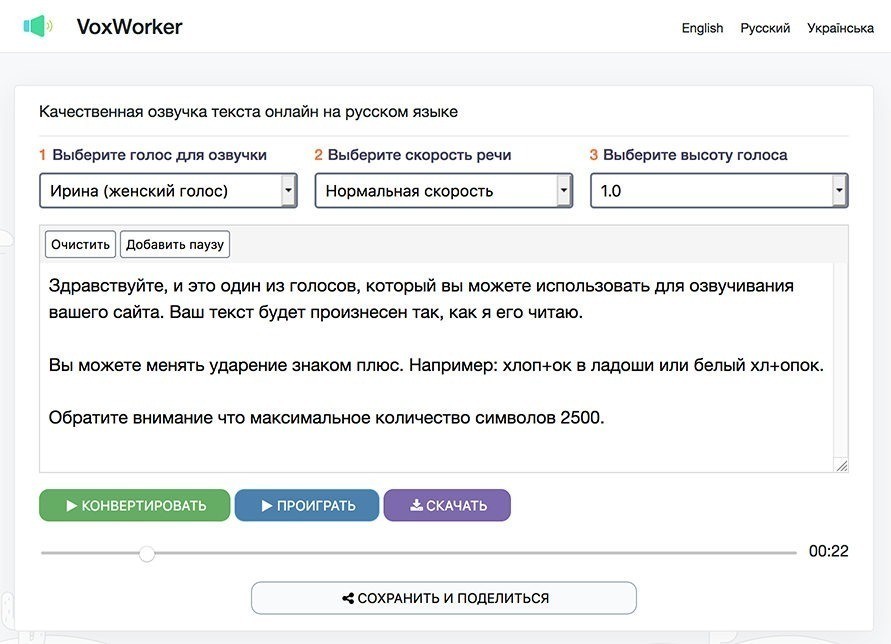The width and height of the screenshot is (891, 644).
Task: Click inside the text area for voicing
Action: [x=436, y=367]
